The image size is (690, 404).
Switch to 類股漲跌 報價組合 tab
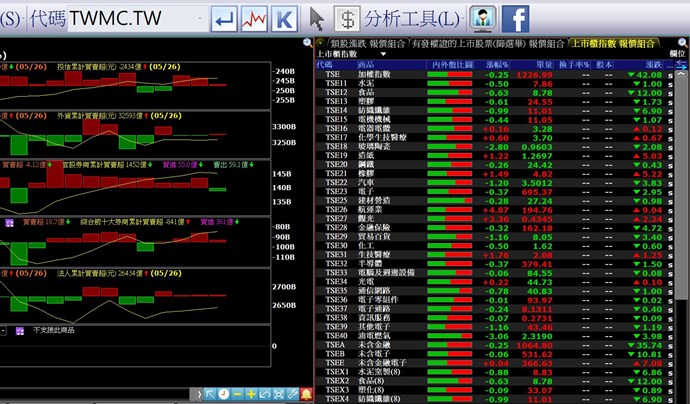367,44
